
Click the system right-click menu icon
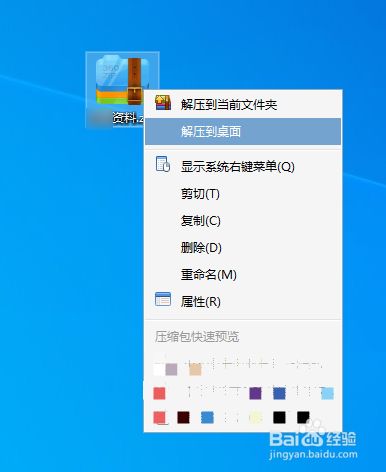(163, 164)
